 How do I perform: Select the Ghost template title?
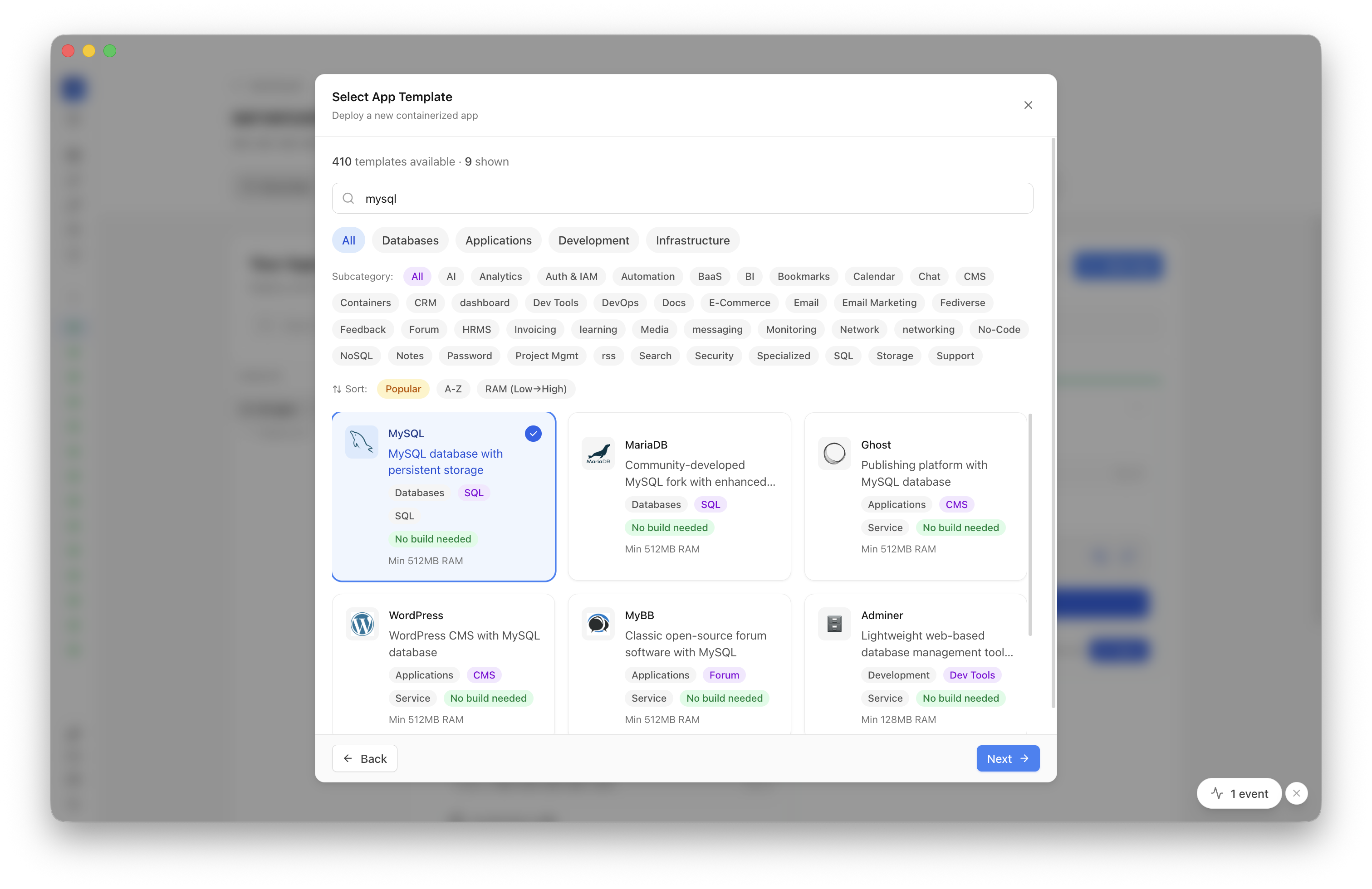point(876,445)
